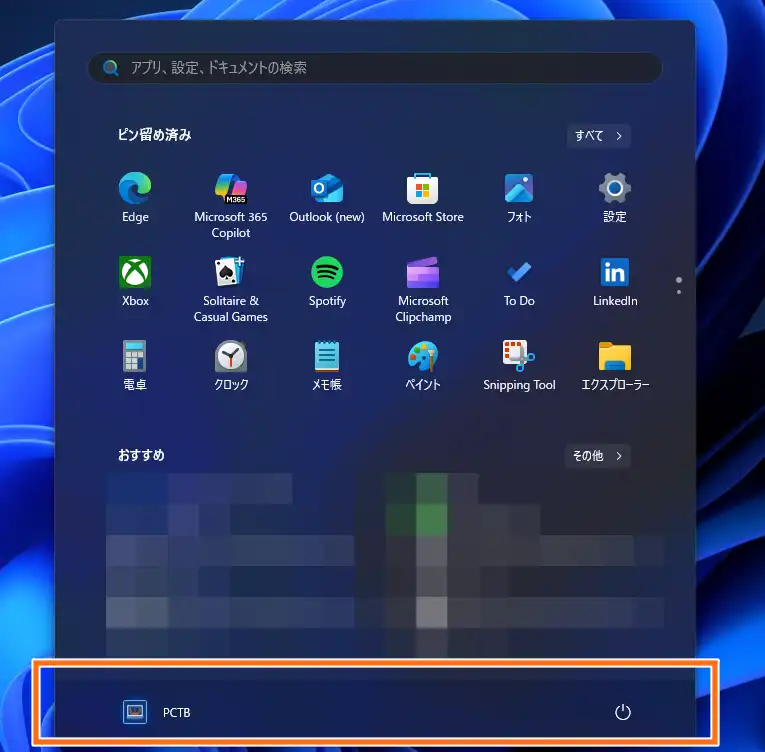The image size is (765, 752).
Task: Open the To Do app
Action: (519, 282)
